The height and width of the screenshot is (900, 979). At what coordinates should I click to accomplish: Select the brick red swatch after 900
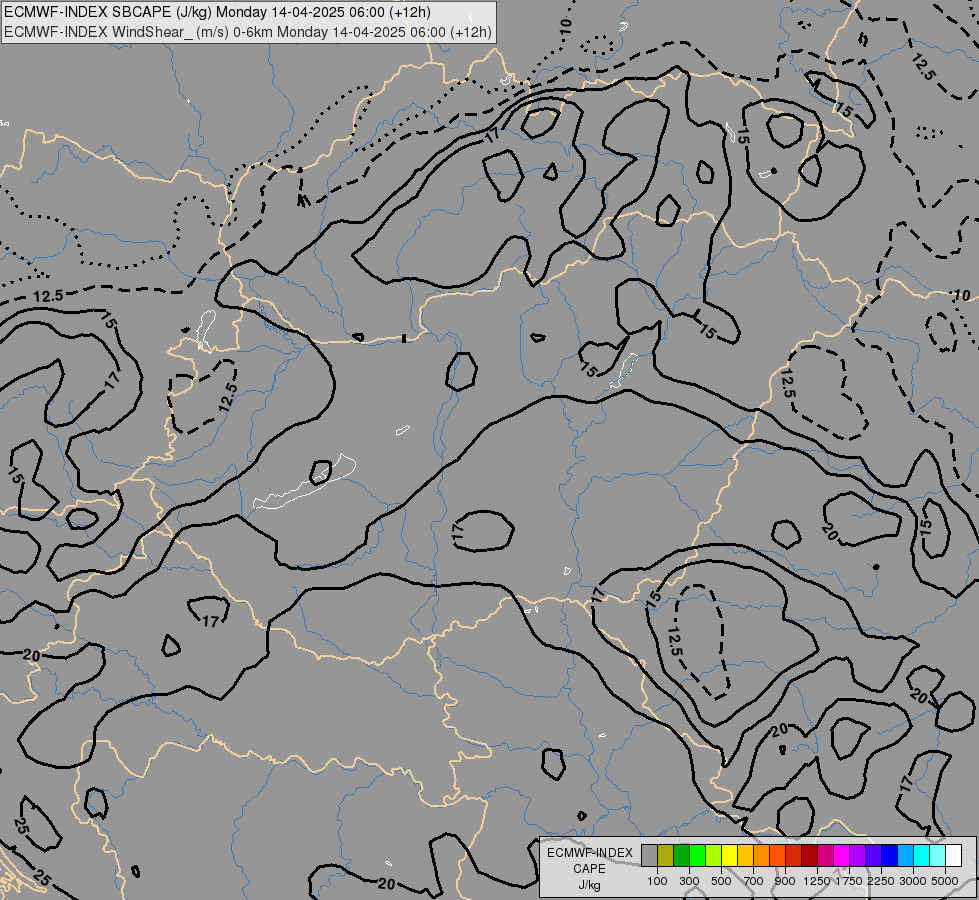(794, 856)
